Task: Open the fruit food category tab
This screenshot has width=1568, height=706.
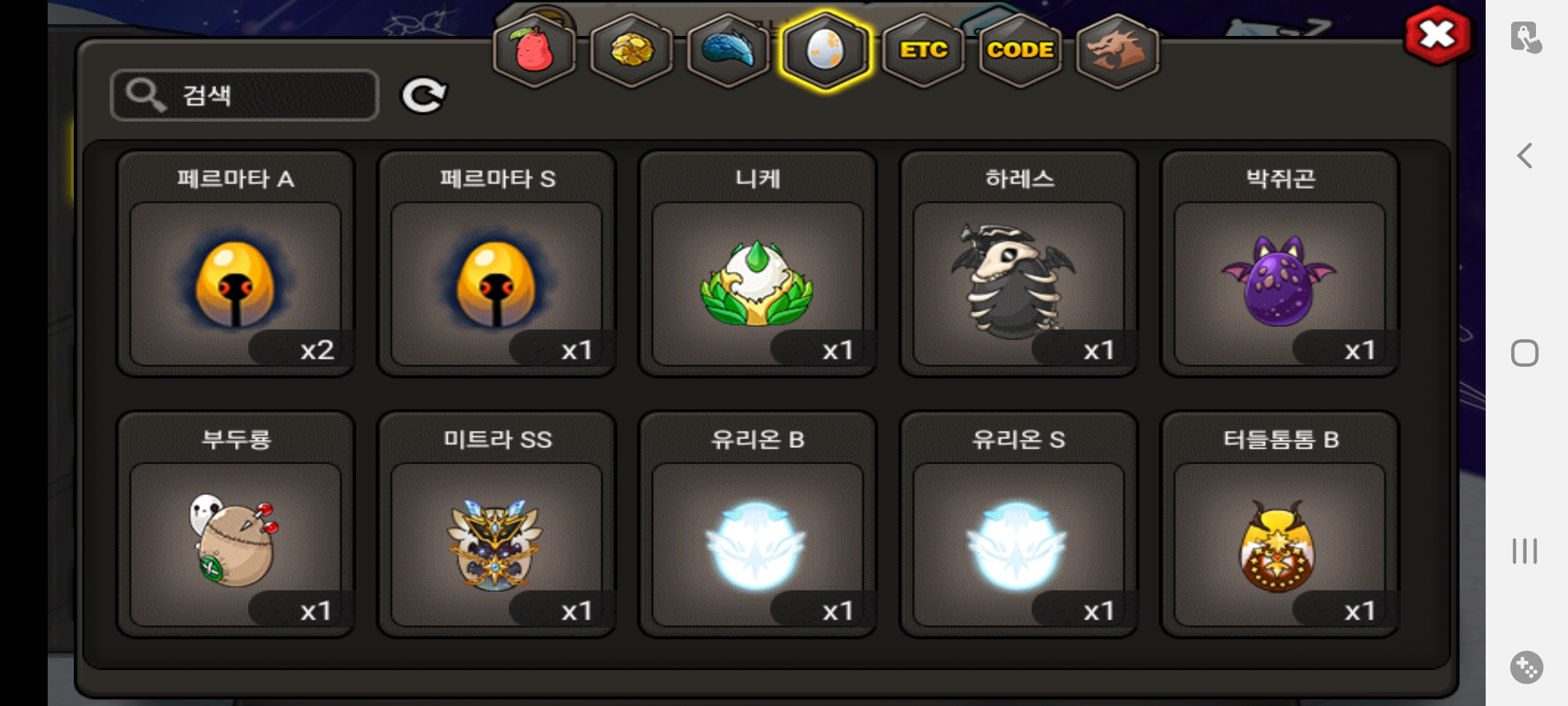Action: coord(534,51)
